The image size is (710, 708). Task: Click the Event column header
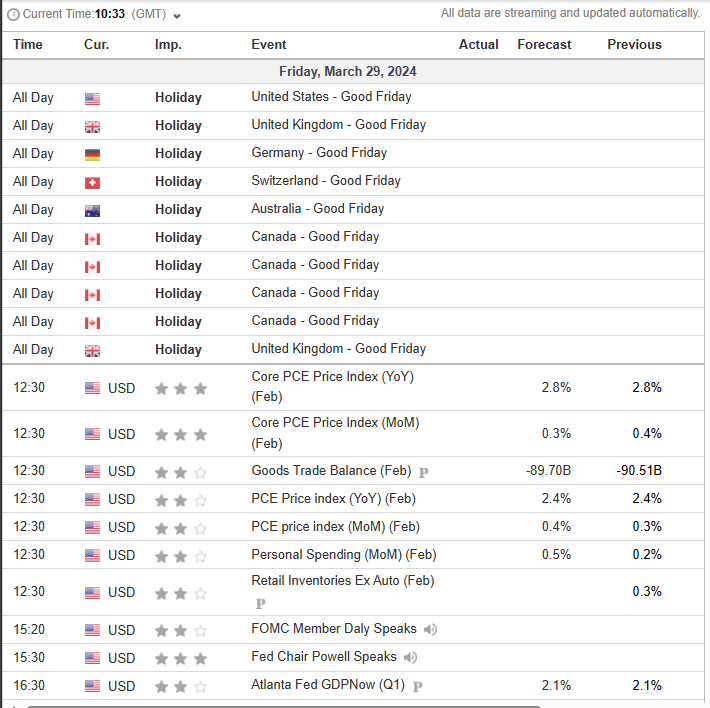[269, 44]
